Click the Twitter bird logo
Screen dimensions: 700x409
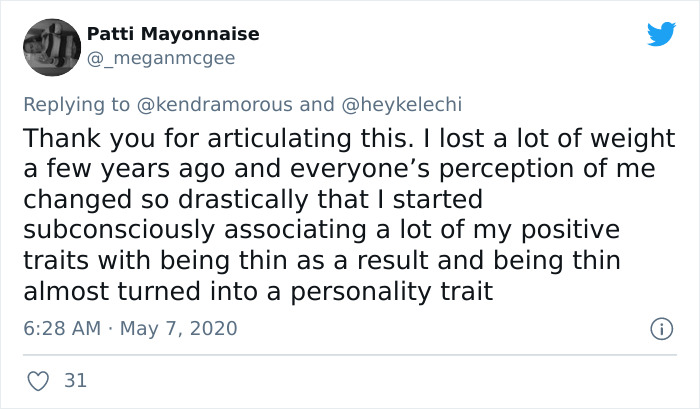pos(661,33)
